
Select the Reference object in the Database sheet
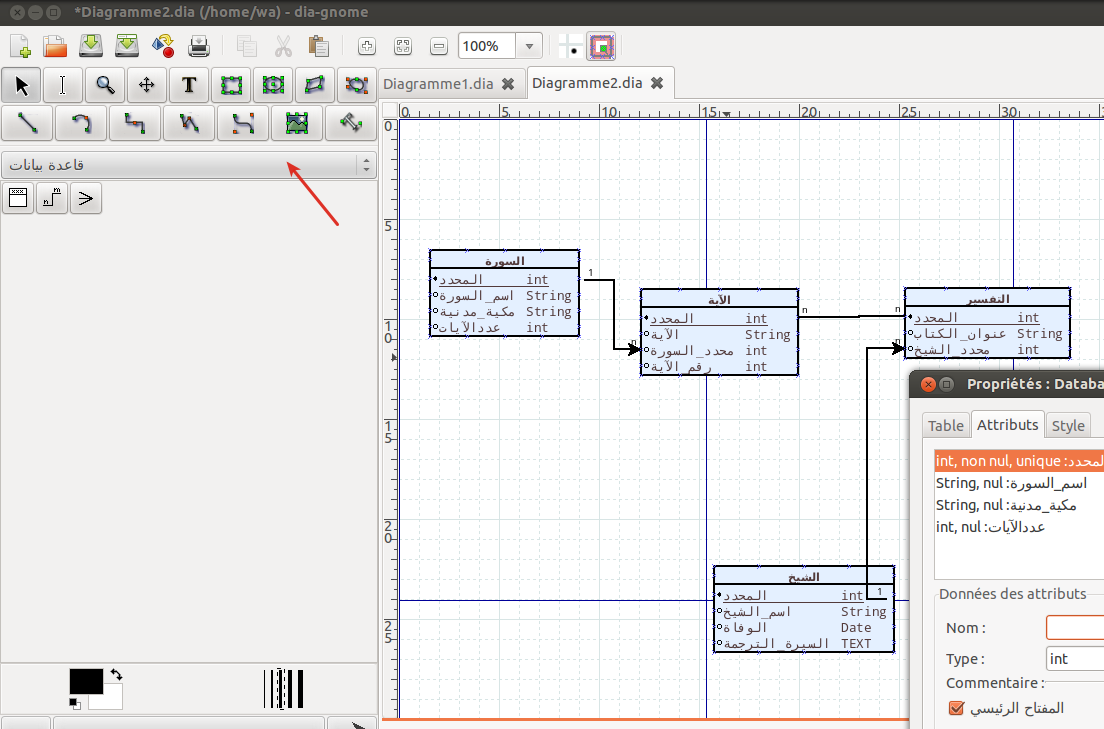[x=51, y=198]
